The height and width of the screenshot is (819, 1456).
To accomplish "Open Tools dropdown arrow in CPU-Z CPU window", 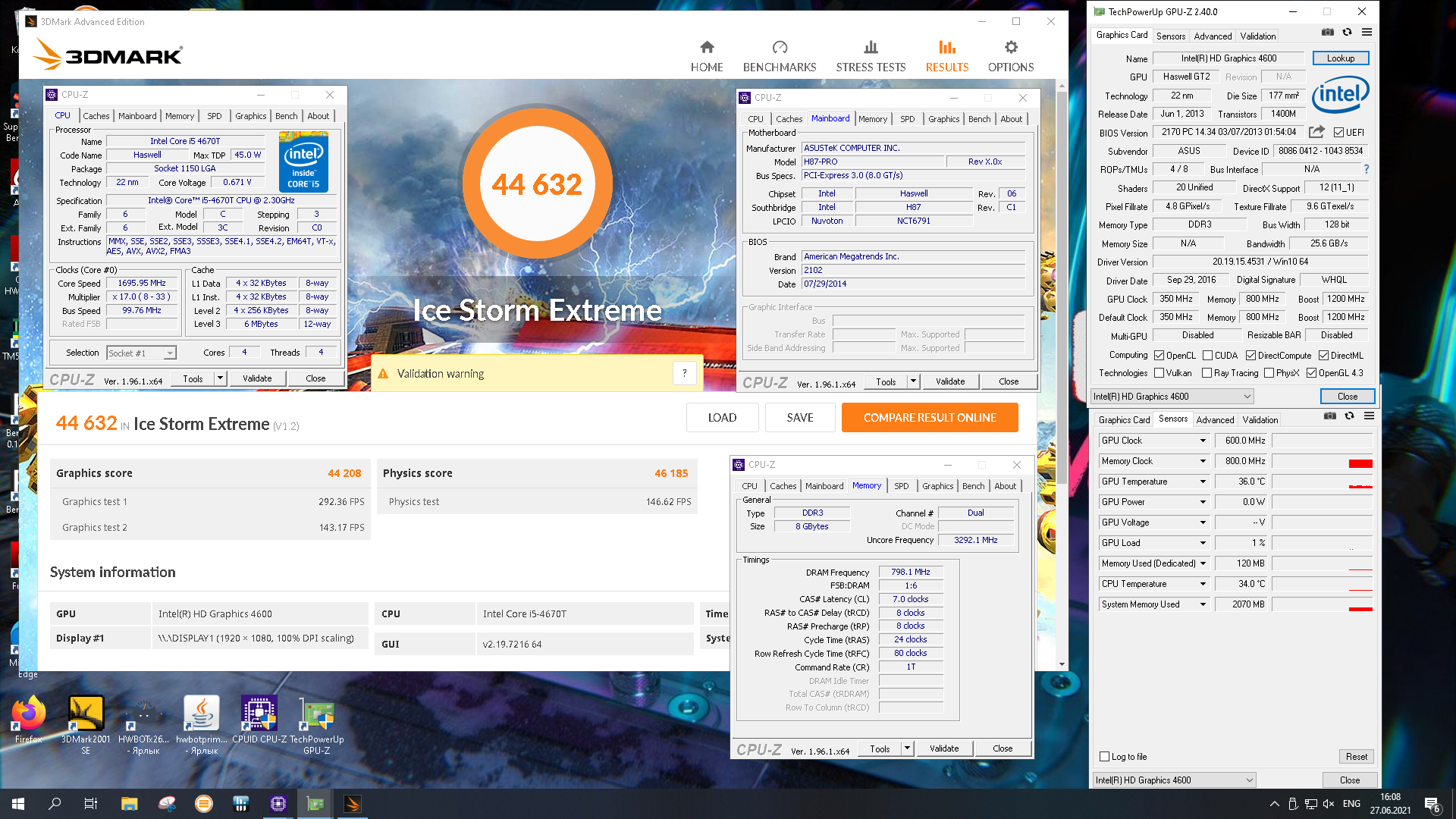I will coord(220,378).
